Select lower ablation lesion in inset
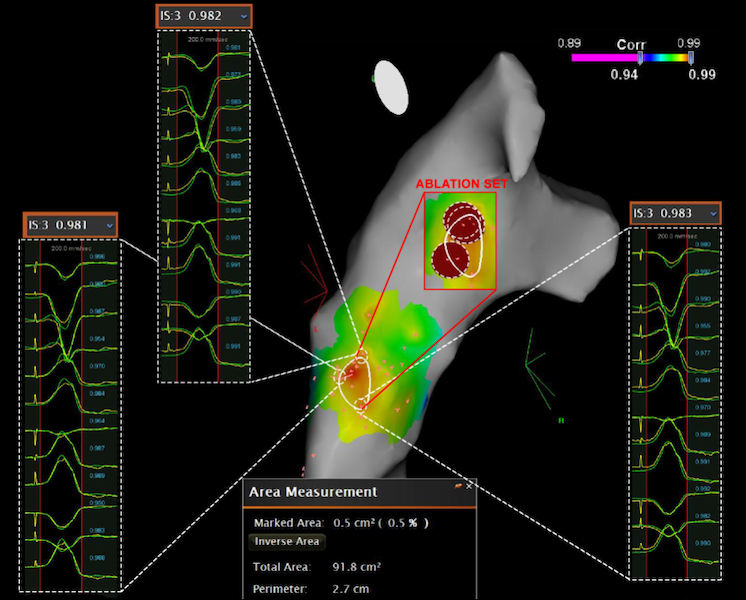This screenshot has height=600, width=746. coord(454,260)
